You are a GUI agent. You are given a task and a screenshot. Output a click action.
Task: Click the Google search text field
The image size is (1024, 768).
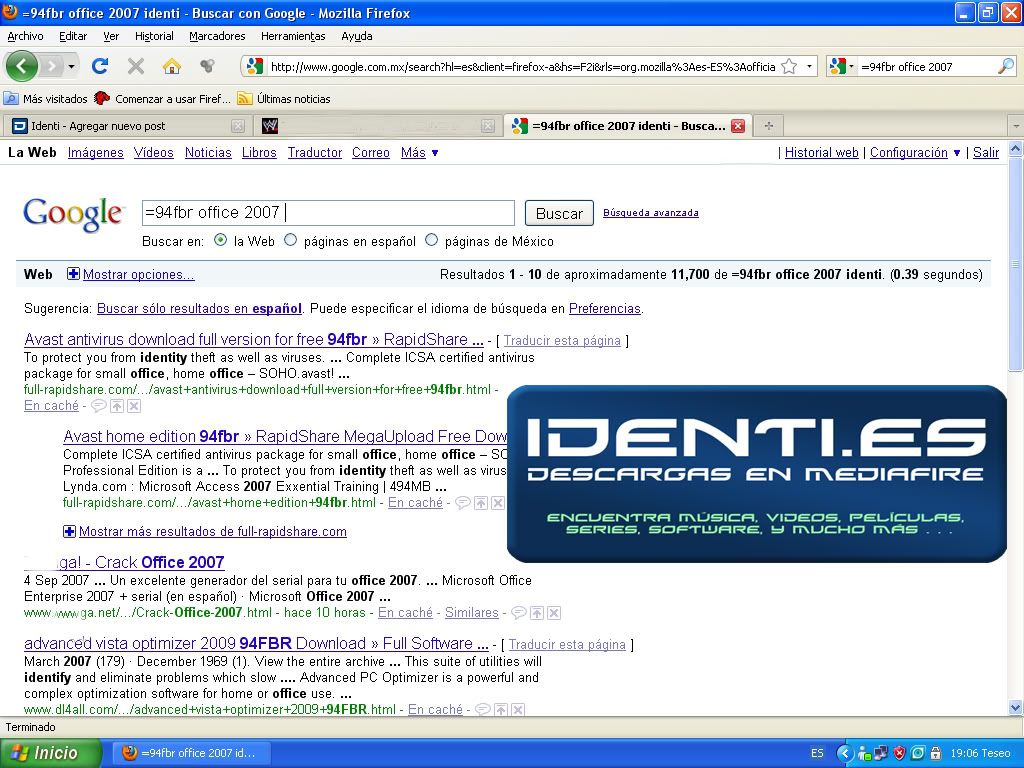(x=328, y=213)
